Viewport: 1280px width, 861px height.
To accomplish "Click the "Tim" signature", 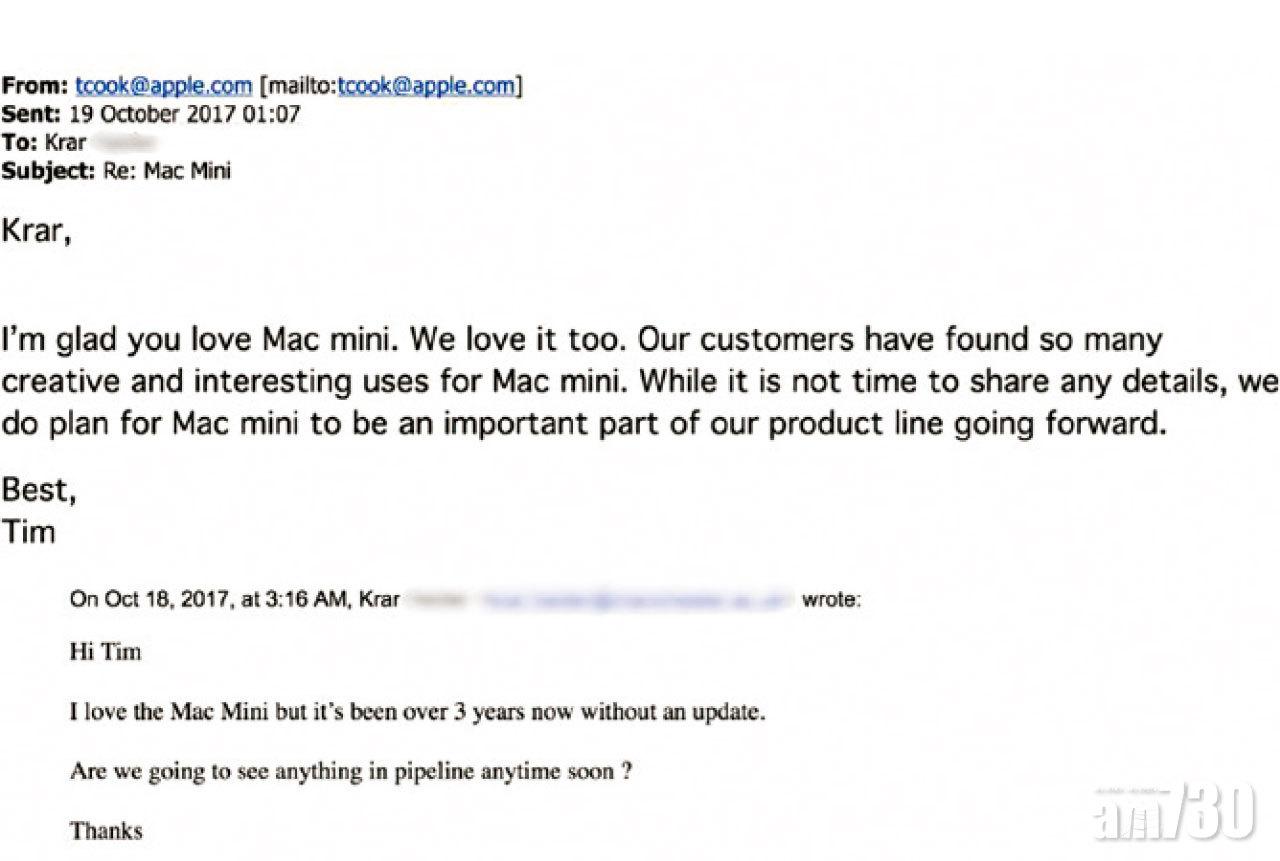I will 28,531.
